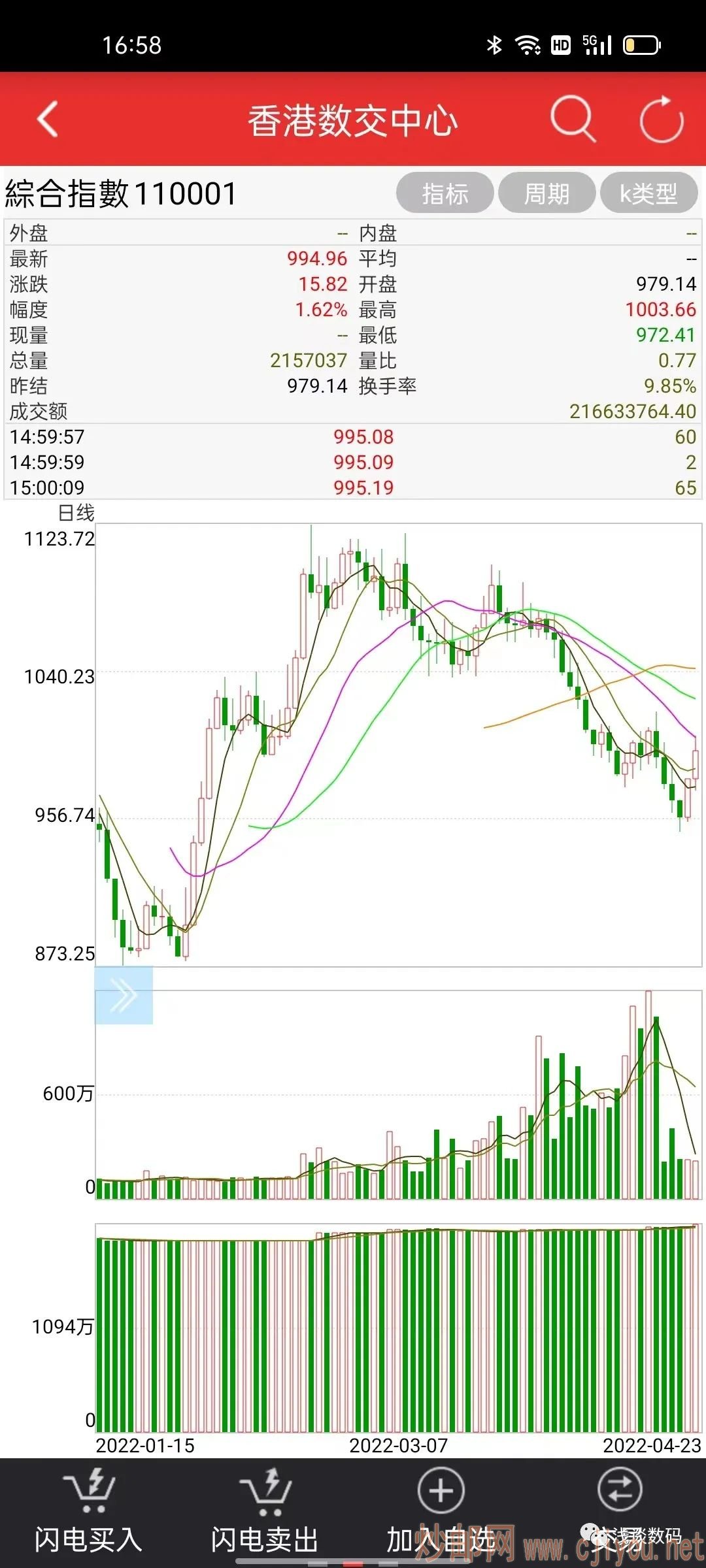Image resolution: width=706 pixels, height=1568 pixels.
Task: Tap the 闪电卖出 cart icon
Action: coord(265,1491)
